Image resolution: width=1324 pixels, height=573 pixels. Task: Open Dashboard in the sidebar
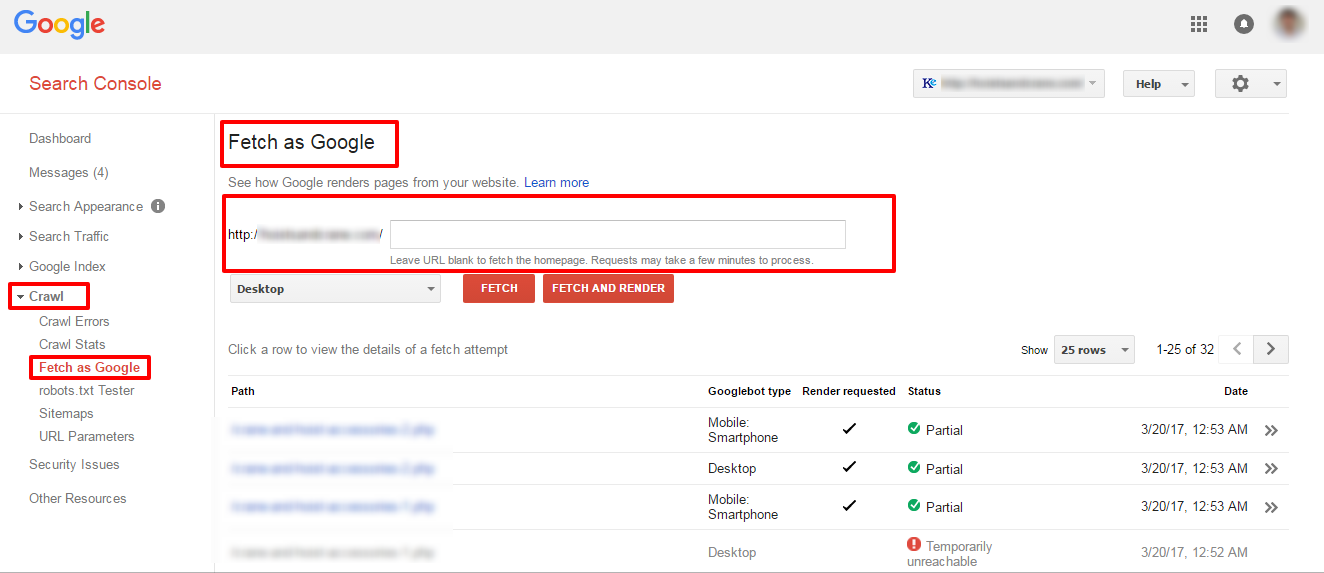(x=60, y=138)
